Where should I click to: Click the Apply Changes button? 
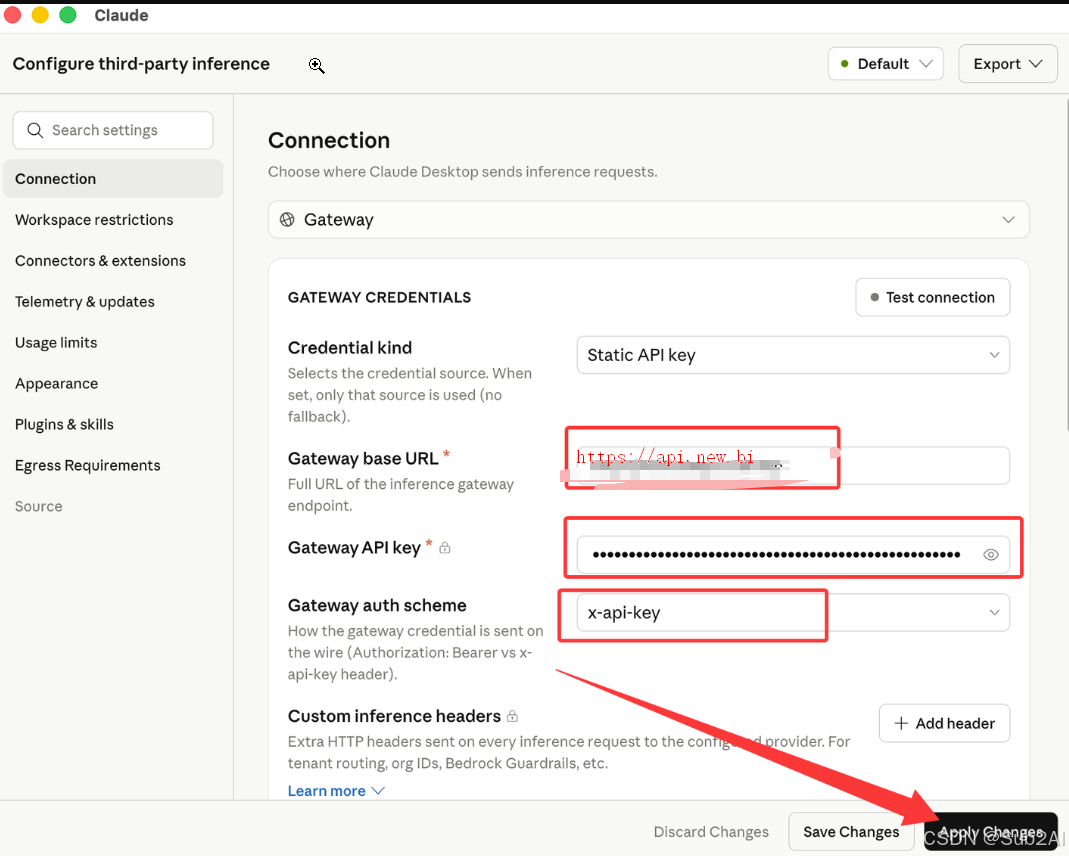tap(991, 831)
